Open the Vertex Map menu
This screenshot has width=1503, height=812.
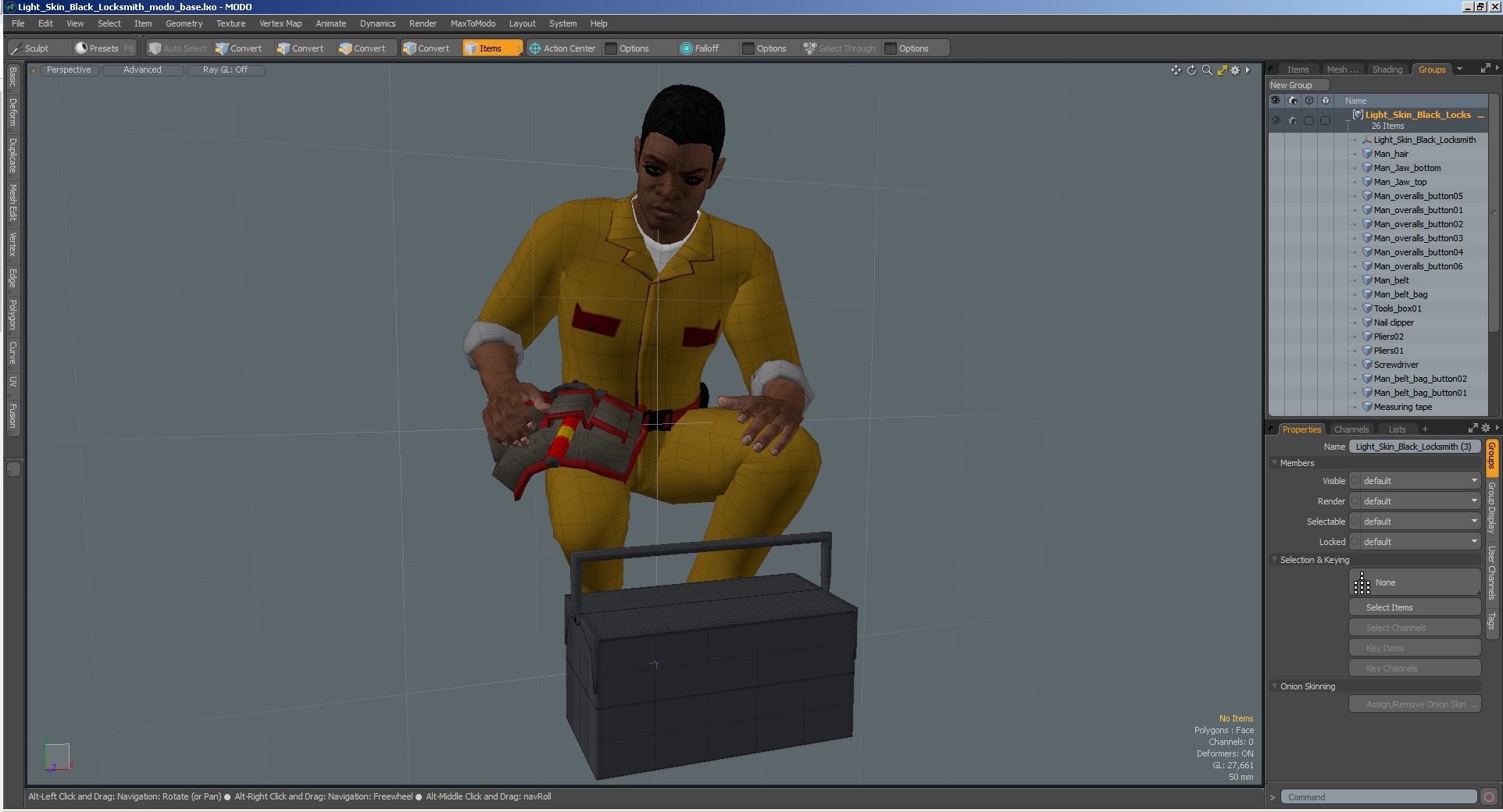coord(280,23)
